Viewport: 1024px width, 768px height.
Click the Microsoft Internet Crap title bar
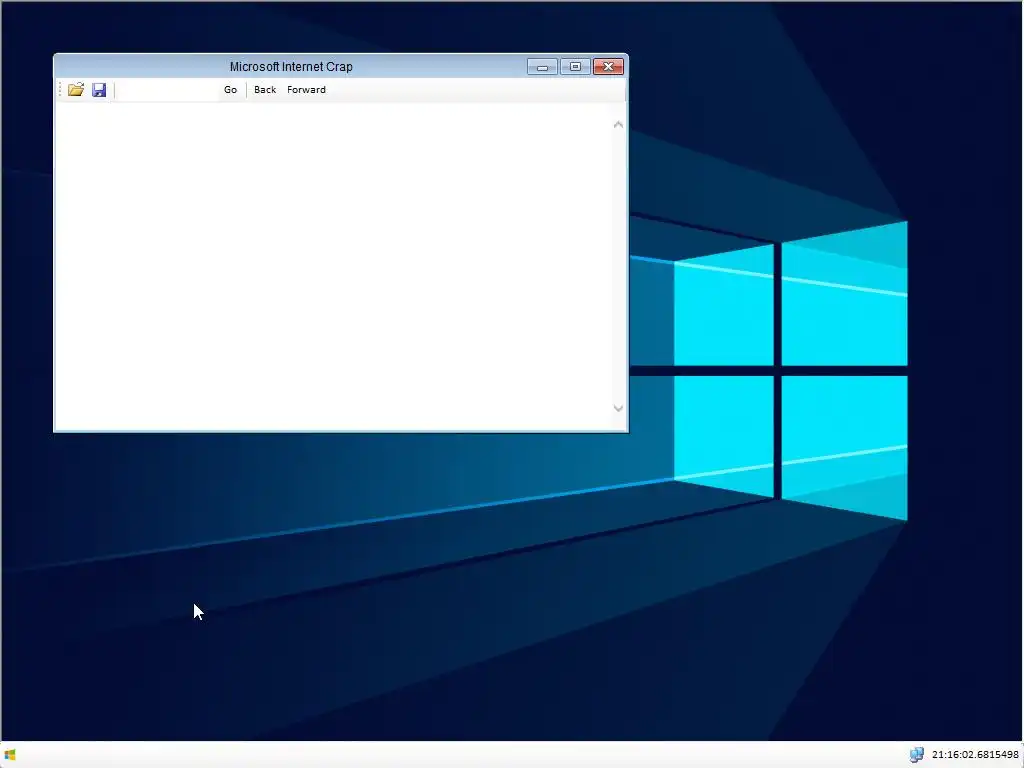[x=291, y=67]
